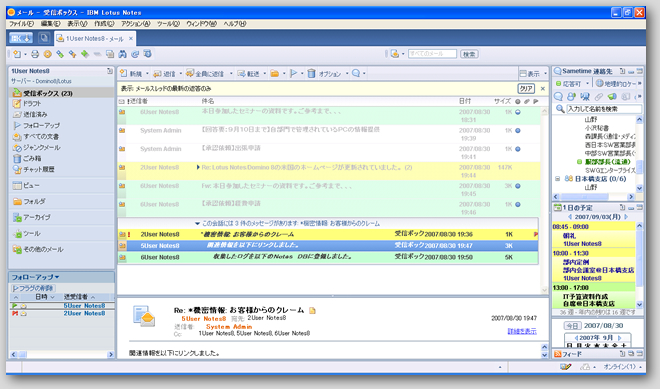This screenshot has width=660, height=389.
Task: Click the new document icon in main toolbar
Action: pos(17,54)
